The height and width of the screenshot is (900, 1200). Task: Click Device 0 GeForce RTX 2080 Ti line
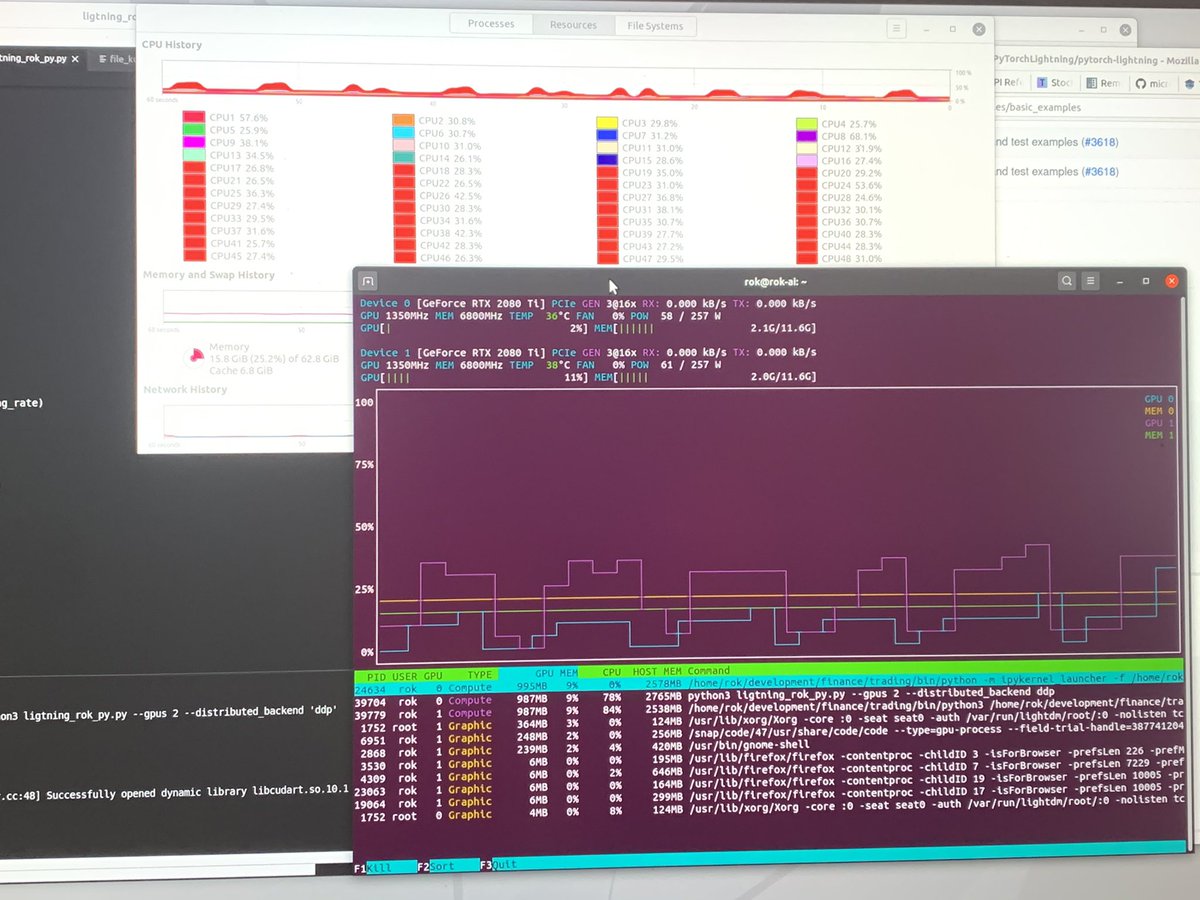[x=588, y=304]
